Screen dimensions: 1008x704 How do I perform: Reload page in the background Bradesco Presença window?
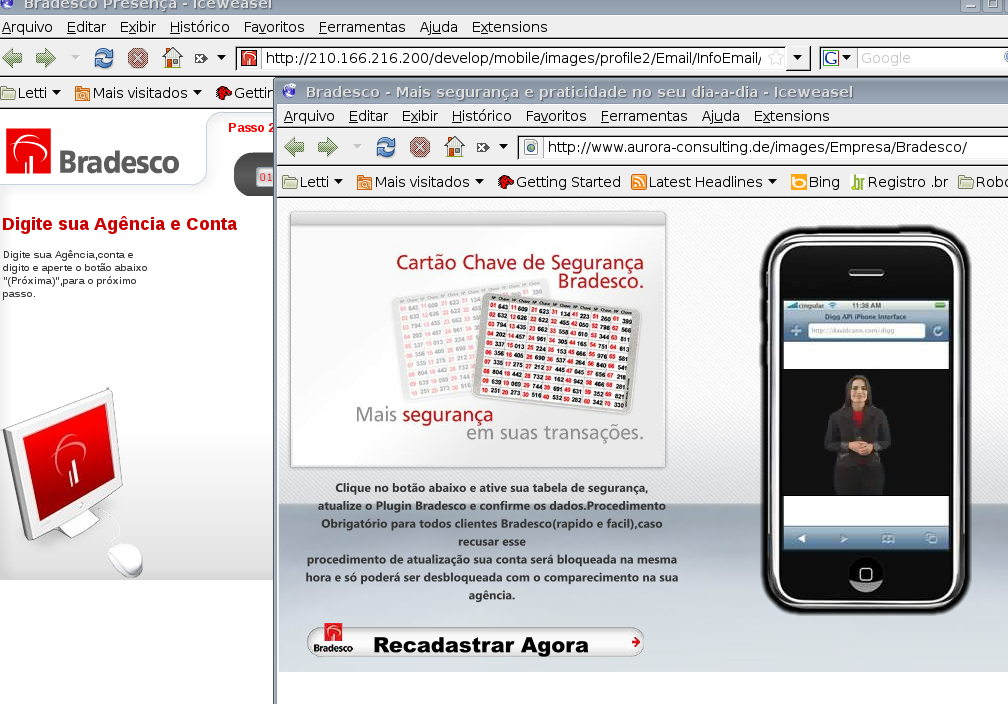(x=104, y=59)
